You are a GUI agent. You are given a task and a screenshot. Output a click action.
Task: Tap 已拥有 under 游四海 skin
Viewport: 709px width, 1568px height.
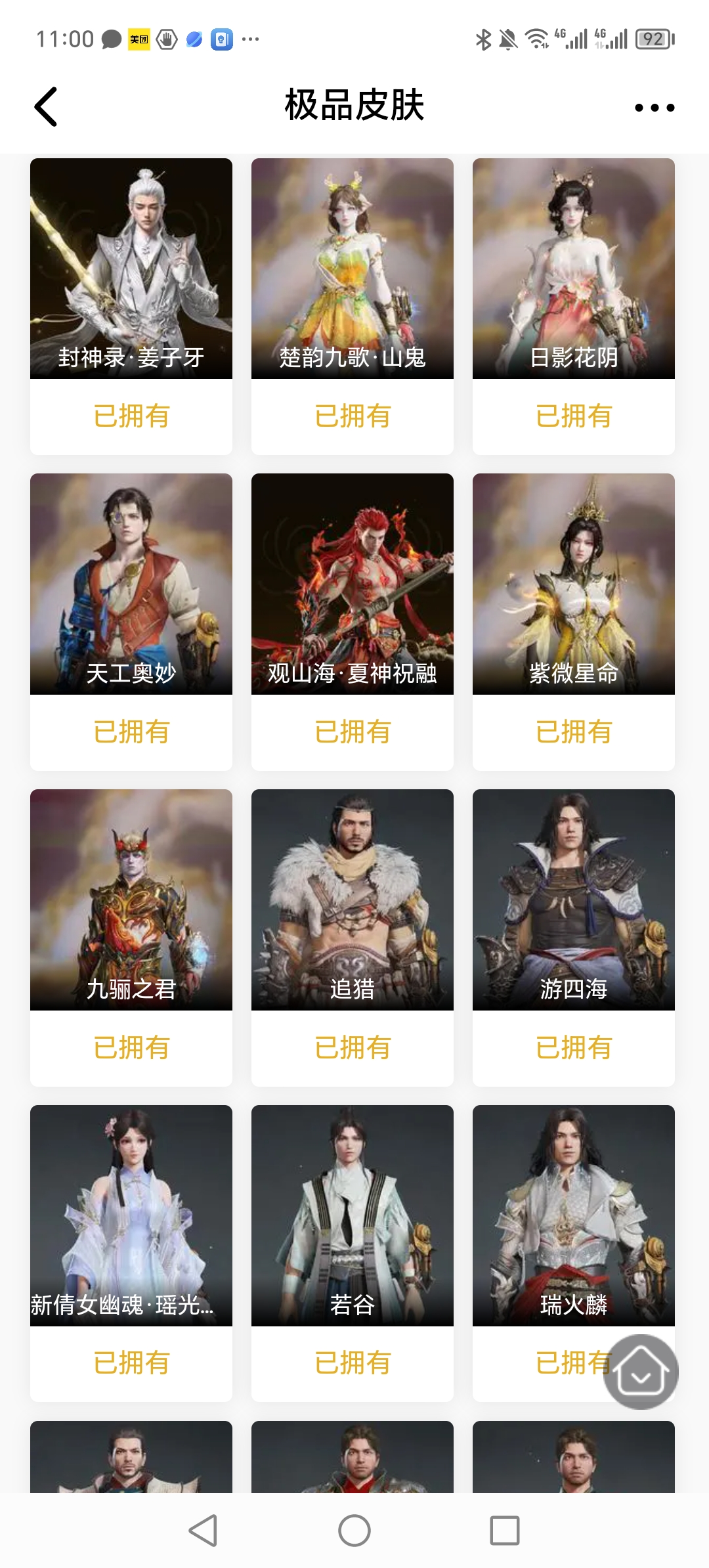(574, 1047)
